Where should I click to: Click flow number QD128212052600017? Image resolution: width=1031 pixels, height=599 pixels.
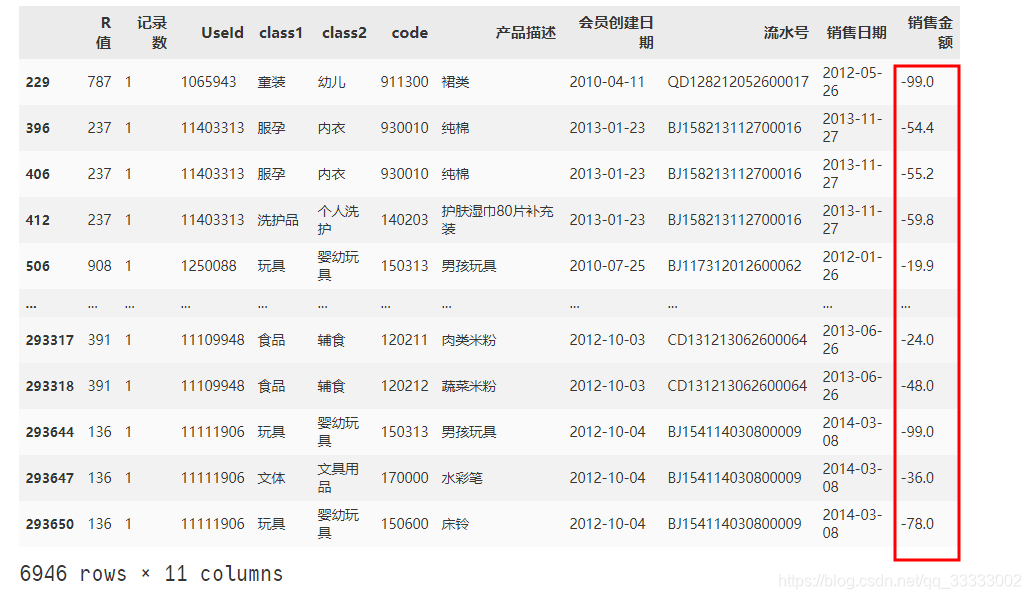pyautogui.click(x=738, y=81)
